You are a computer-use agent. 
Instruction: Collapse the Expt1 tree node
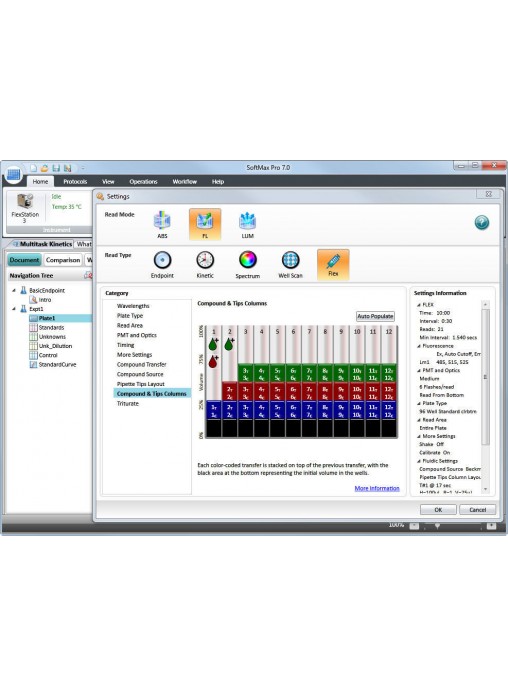click(14, 308)
